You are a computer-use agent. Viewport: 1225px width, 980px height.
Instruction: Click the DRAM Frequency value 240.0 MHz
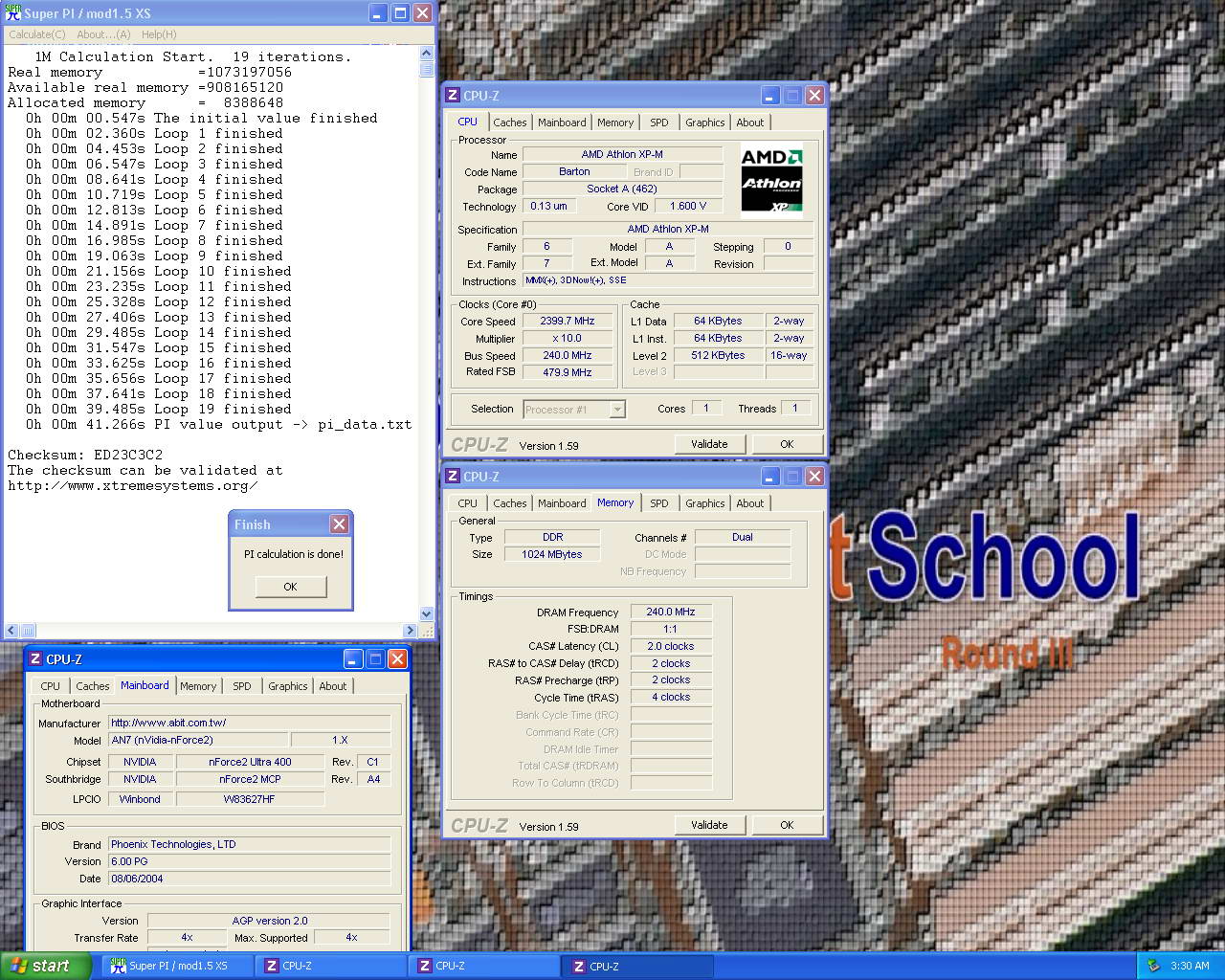671,612
